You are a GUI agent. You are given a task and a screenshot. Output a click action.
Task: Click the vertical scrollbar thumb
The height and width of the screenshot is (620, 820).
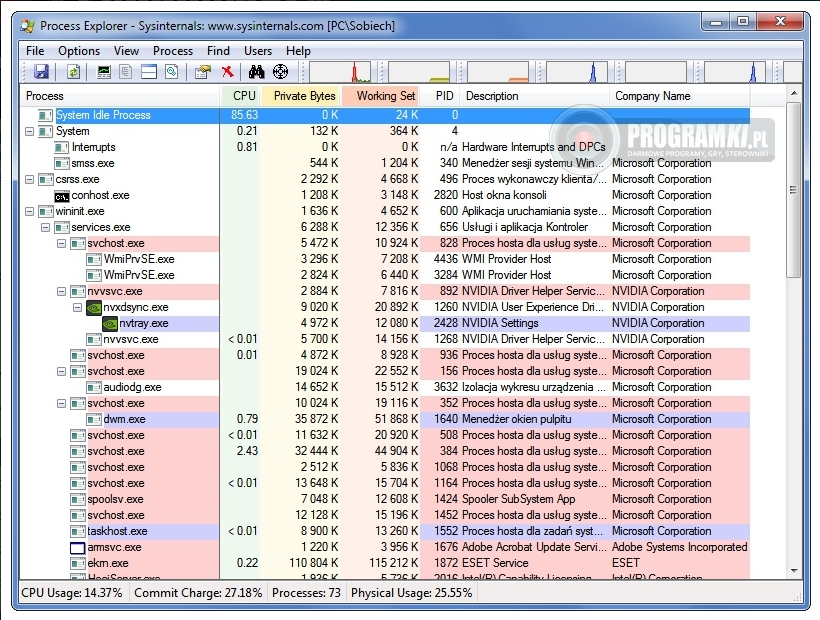coord(794,190)
